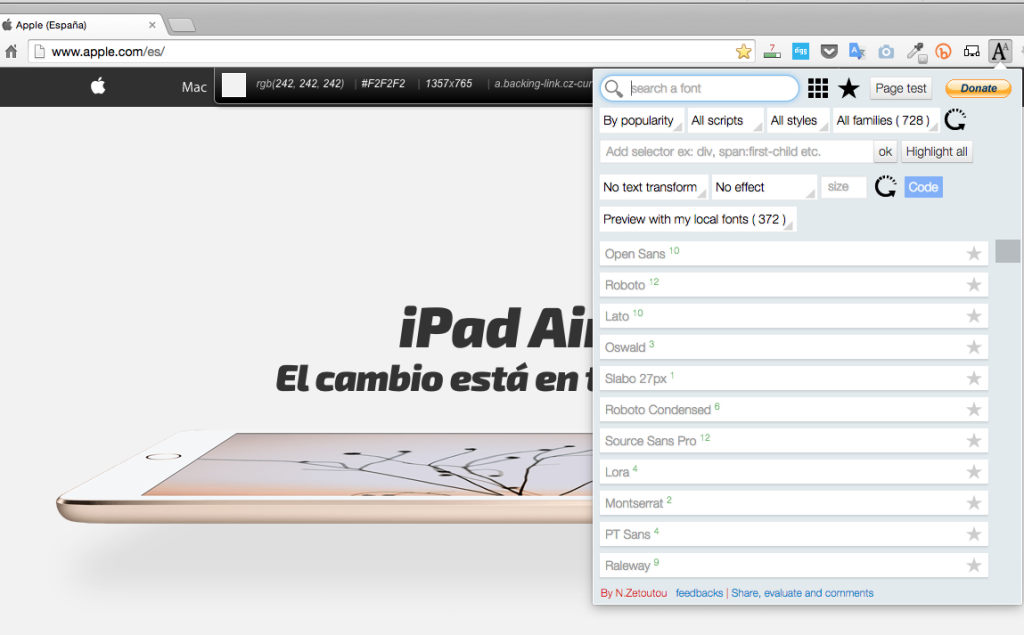Favorite the PT Sans font star
This screenshot has height=635, width=1024.
[974, 534]
